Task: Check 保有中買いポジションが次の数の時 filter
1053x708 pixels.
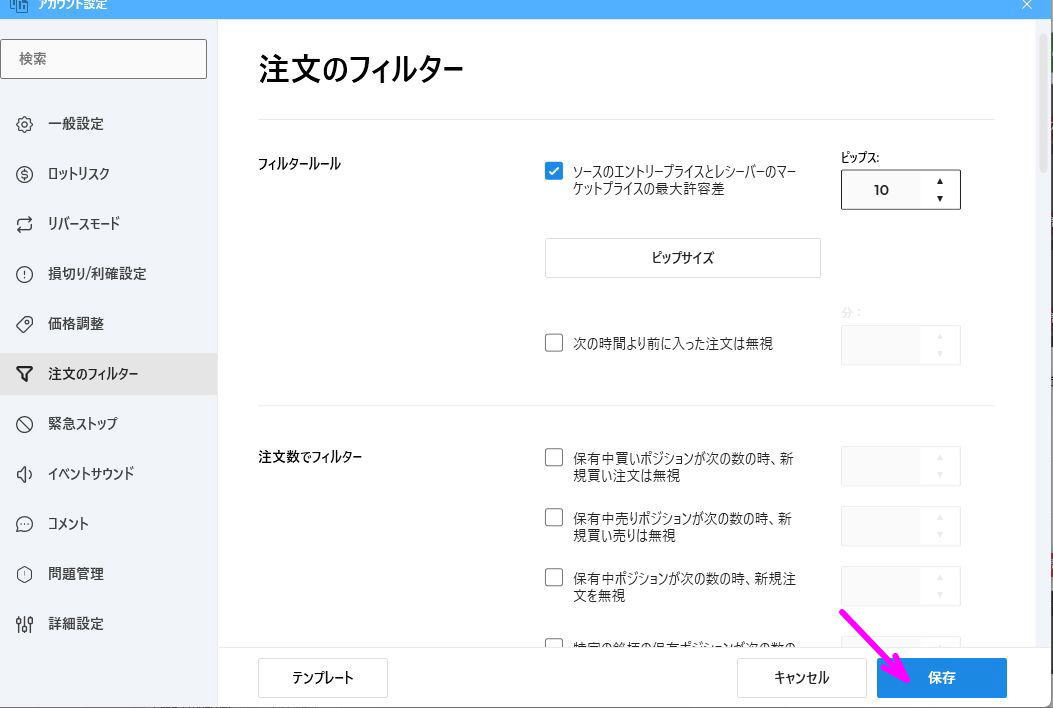Action: (554, 457)
